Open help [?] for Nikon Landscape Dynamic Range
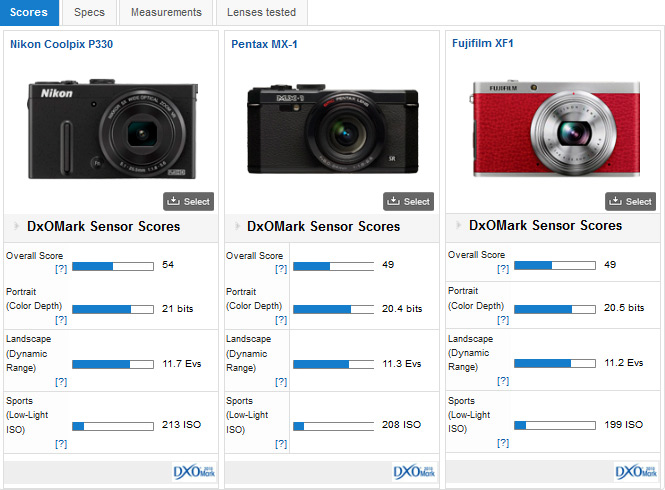 [x=61, y=382]
